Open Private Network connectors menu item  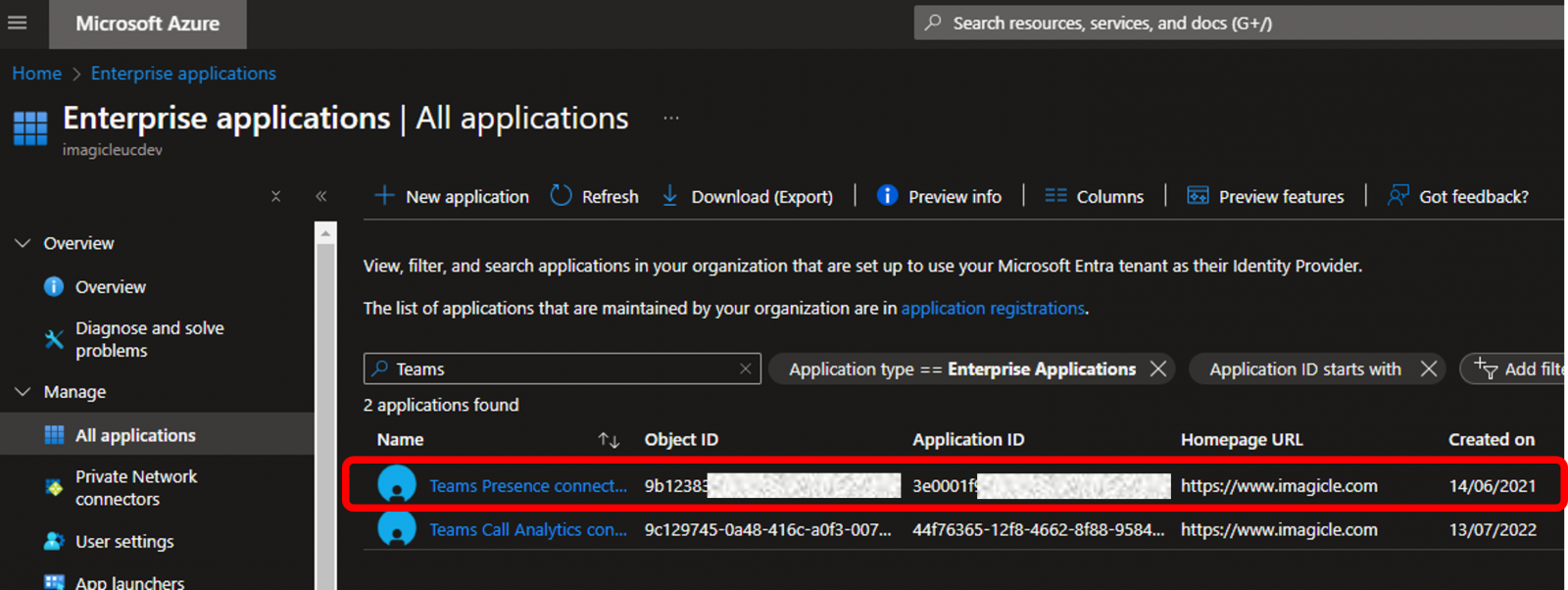pos(136,488)
